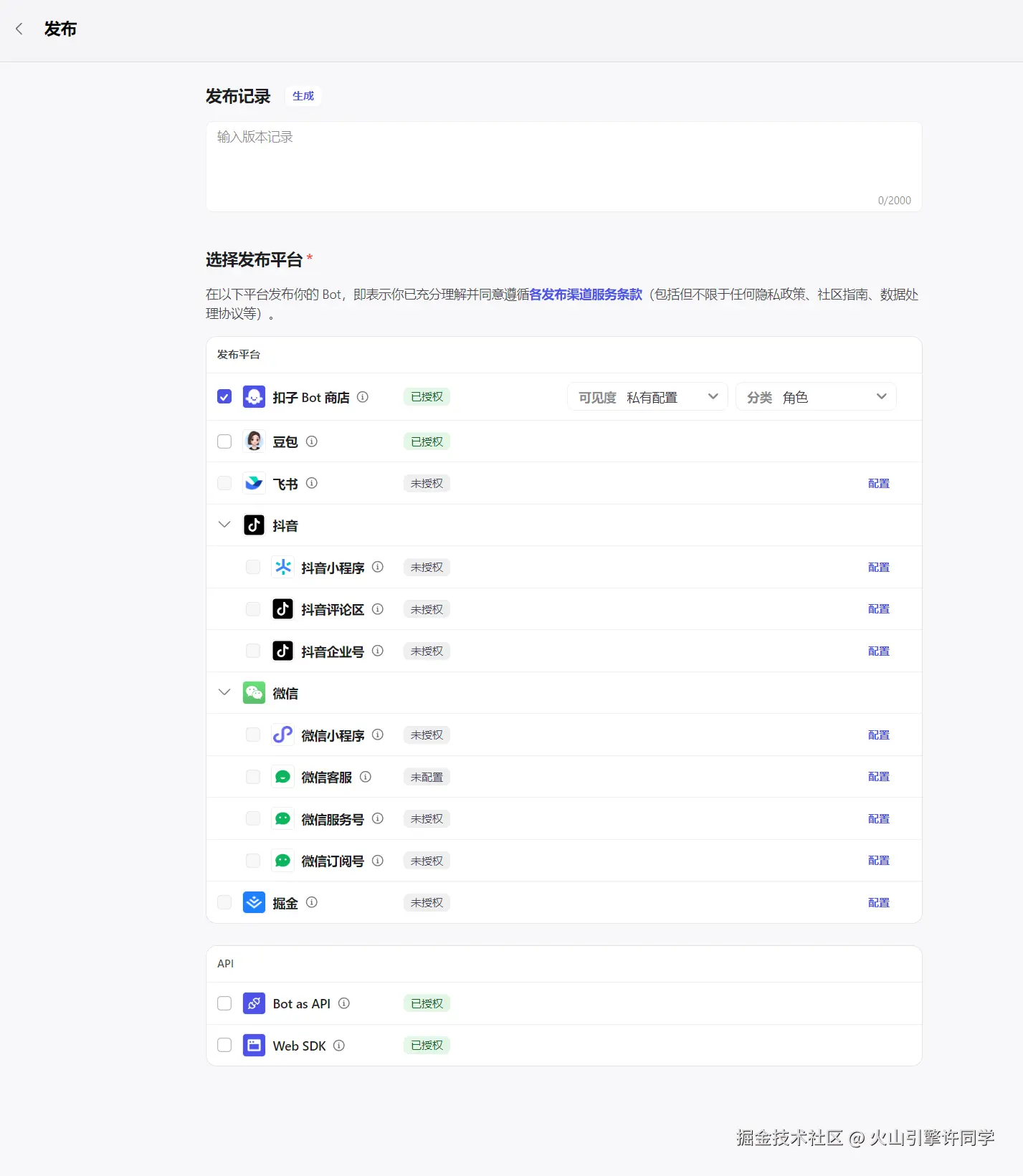
Task: Show info tooltip for 微信订阅号
Action: click(x=378, y=861)
